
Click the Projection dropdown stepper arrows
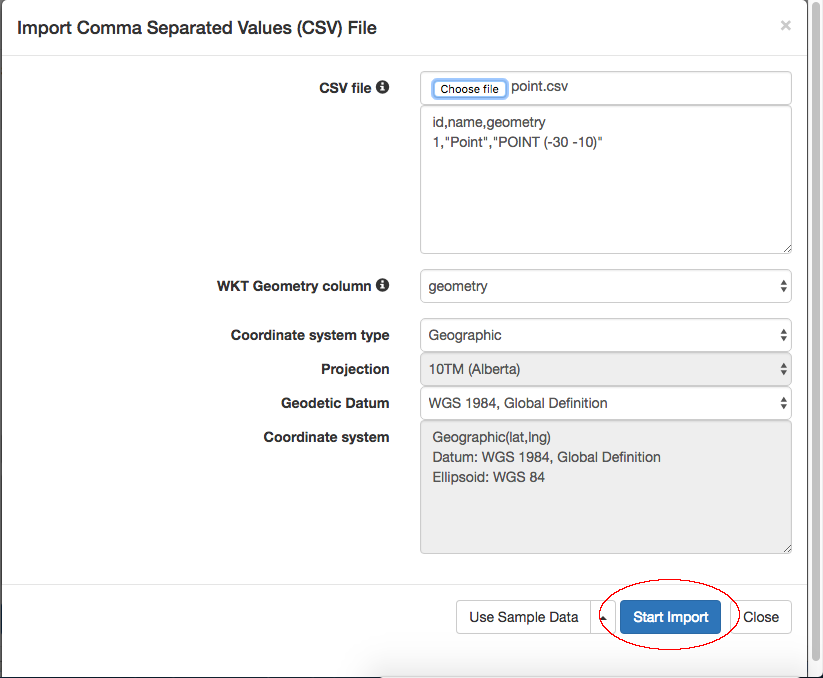pos(783,369)
